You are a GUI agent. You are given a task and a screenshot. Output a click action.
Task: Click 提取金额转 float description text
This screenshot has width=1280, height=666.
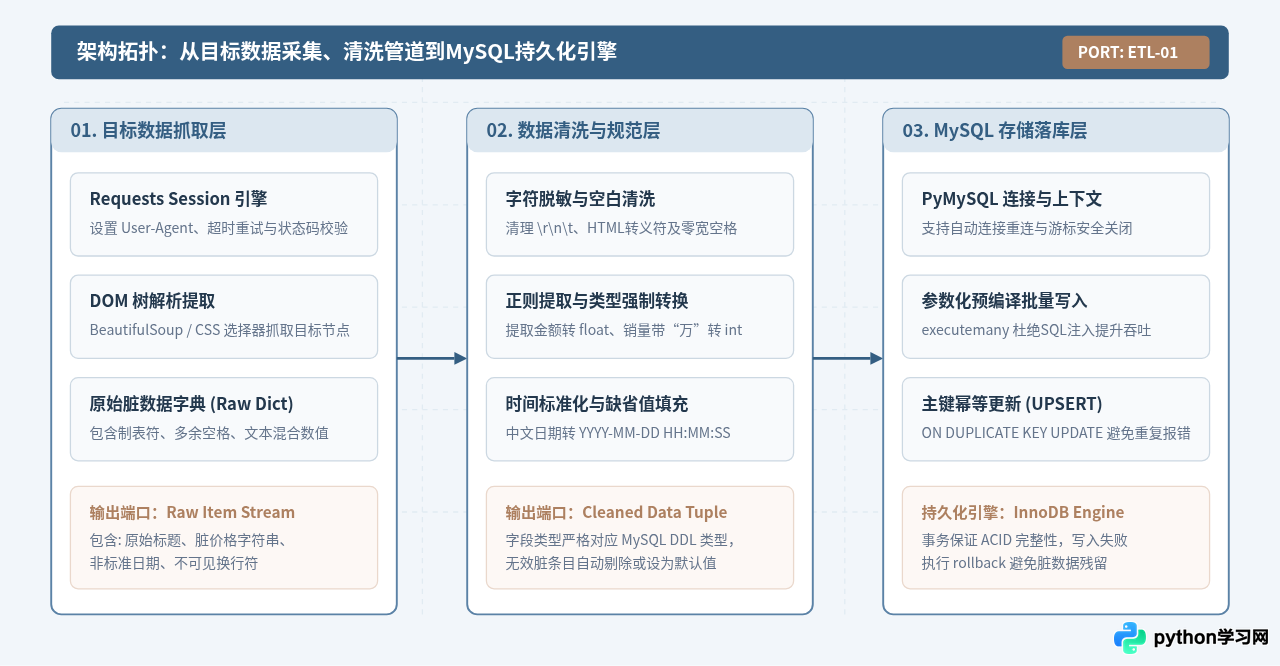624,330
